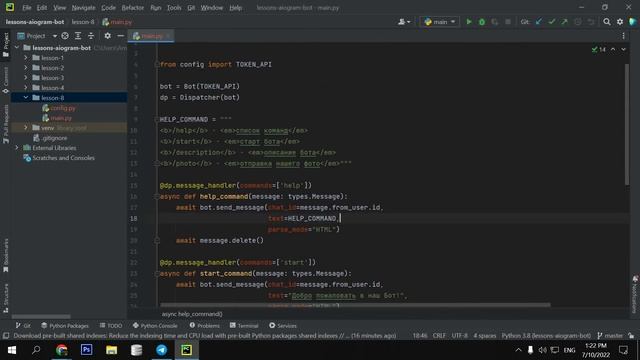
Task: Hide the Project tool window
Action: [120, 36]
